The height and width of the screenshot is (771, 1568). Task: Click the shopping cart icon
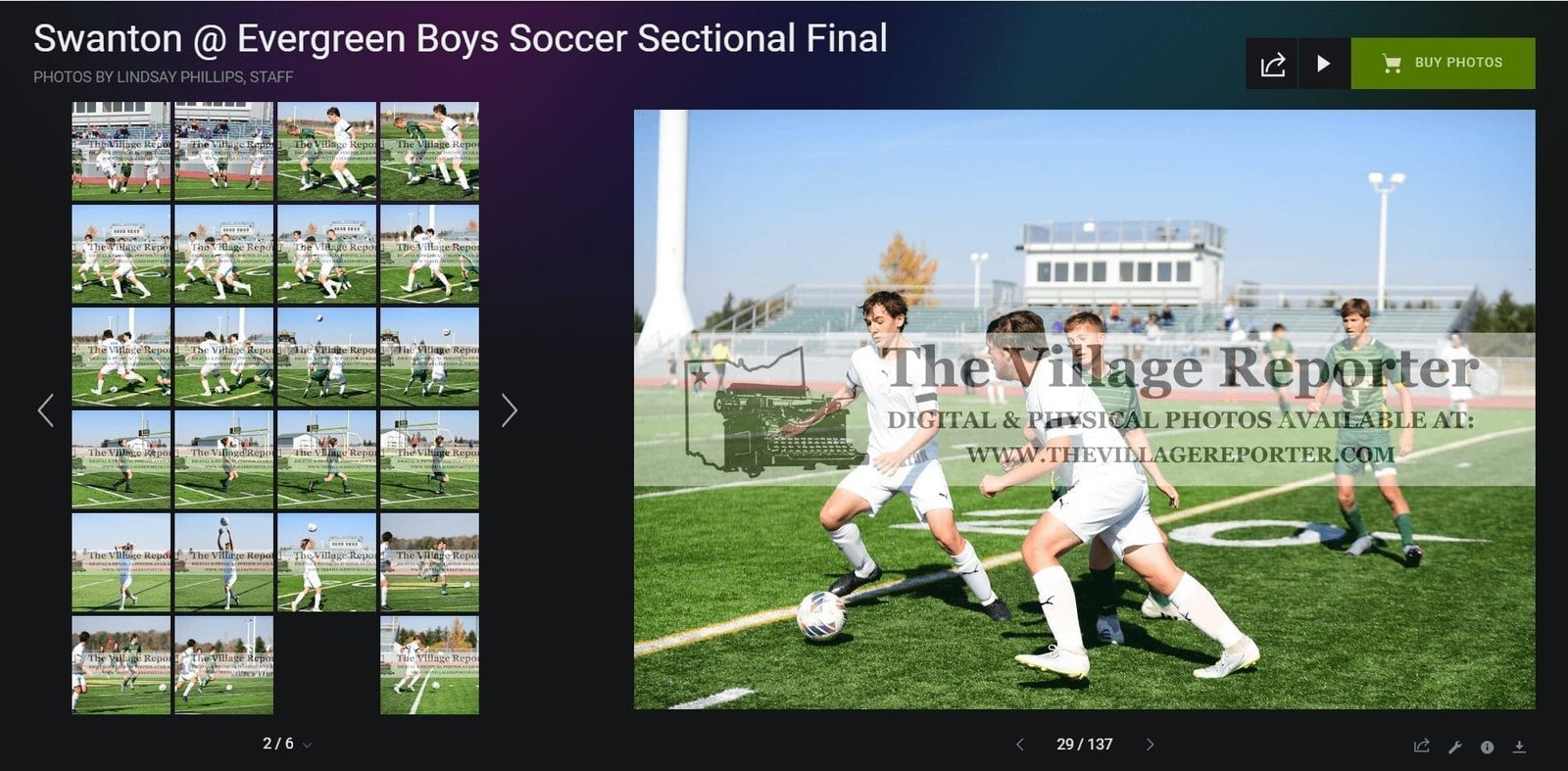click(1391, 64)
